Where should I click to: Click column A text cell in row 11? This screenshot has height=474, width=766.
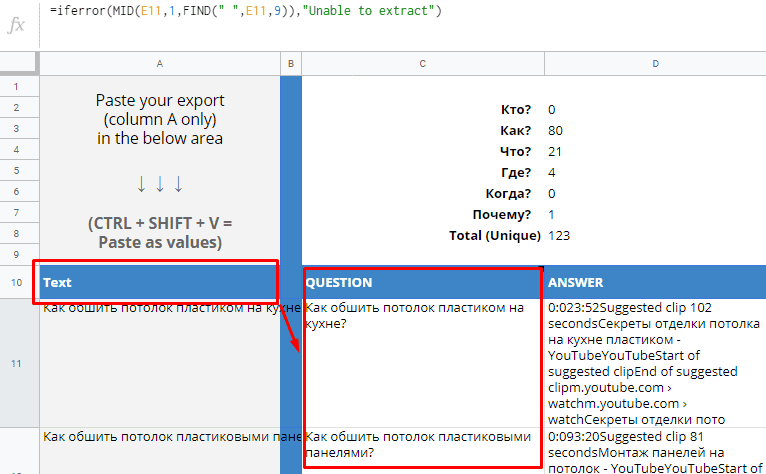160,364
